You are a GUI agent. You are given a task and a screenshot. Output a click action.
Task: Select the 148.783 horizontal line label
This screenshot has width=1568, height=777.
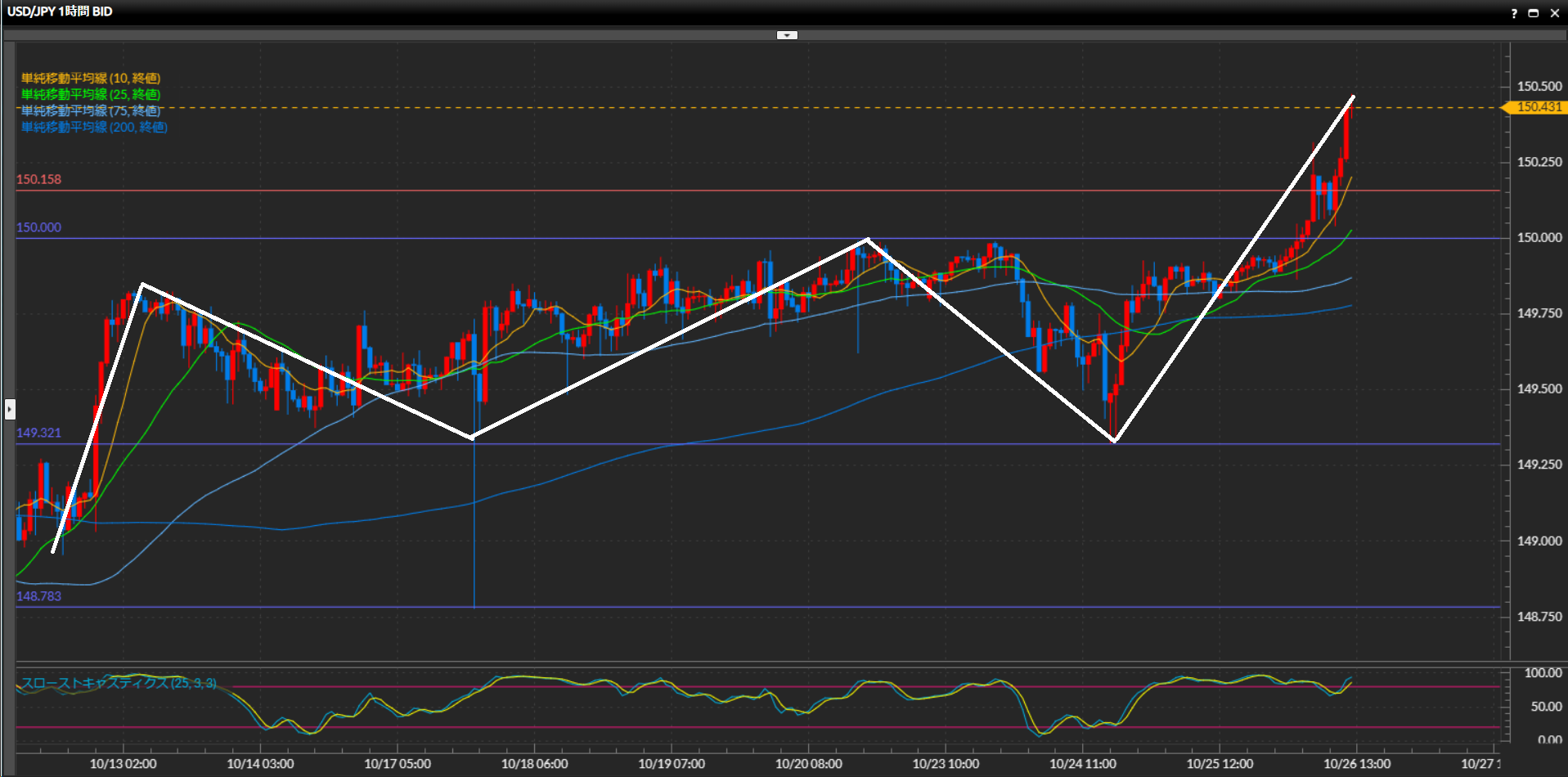click(38, 596)
